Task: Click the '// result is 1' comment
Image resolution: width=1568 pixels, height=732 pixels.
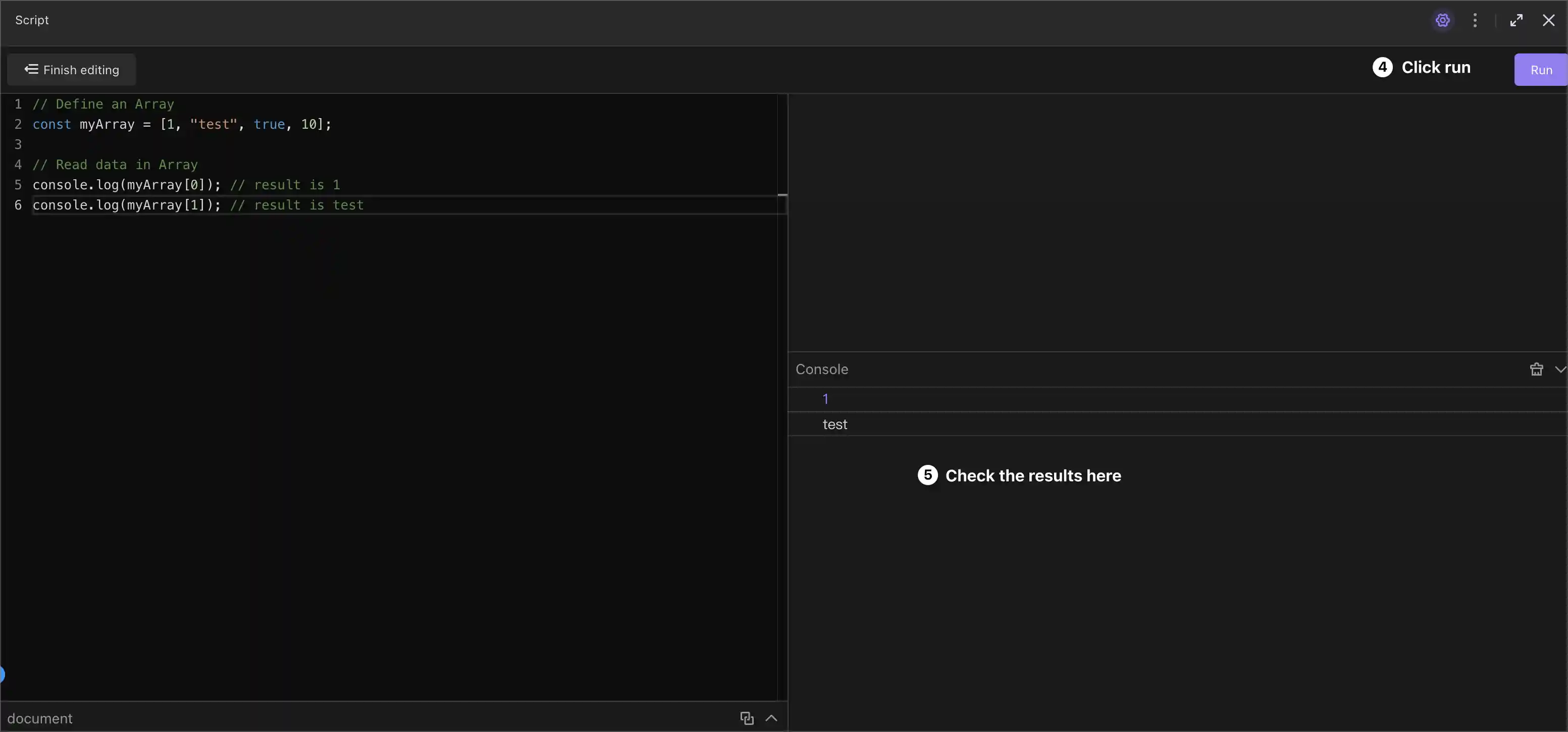Action: coord(285,184)
